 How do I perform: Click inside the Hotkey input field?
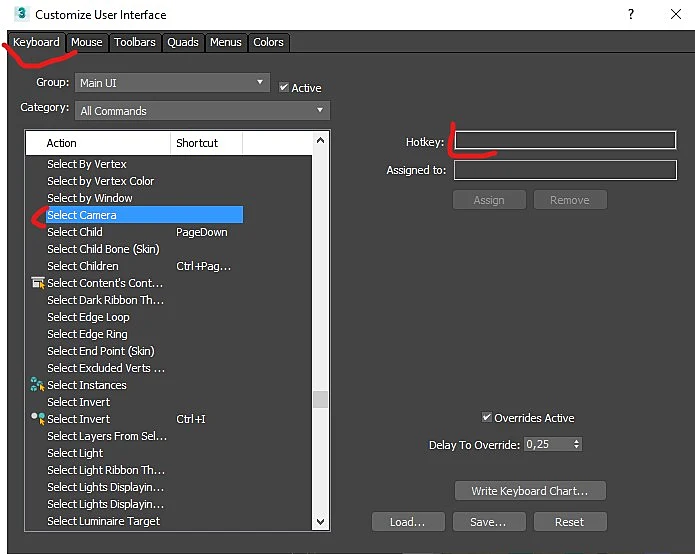(x=565, y=140)
